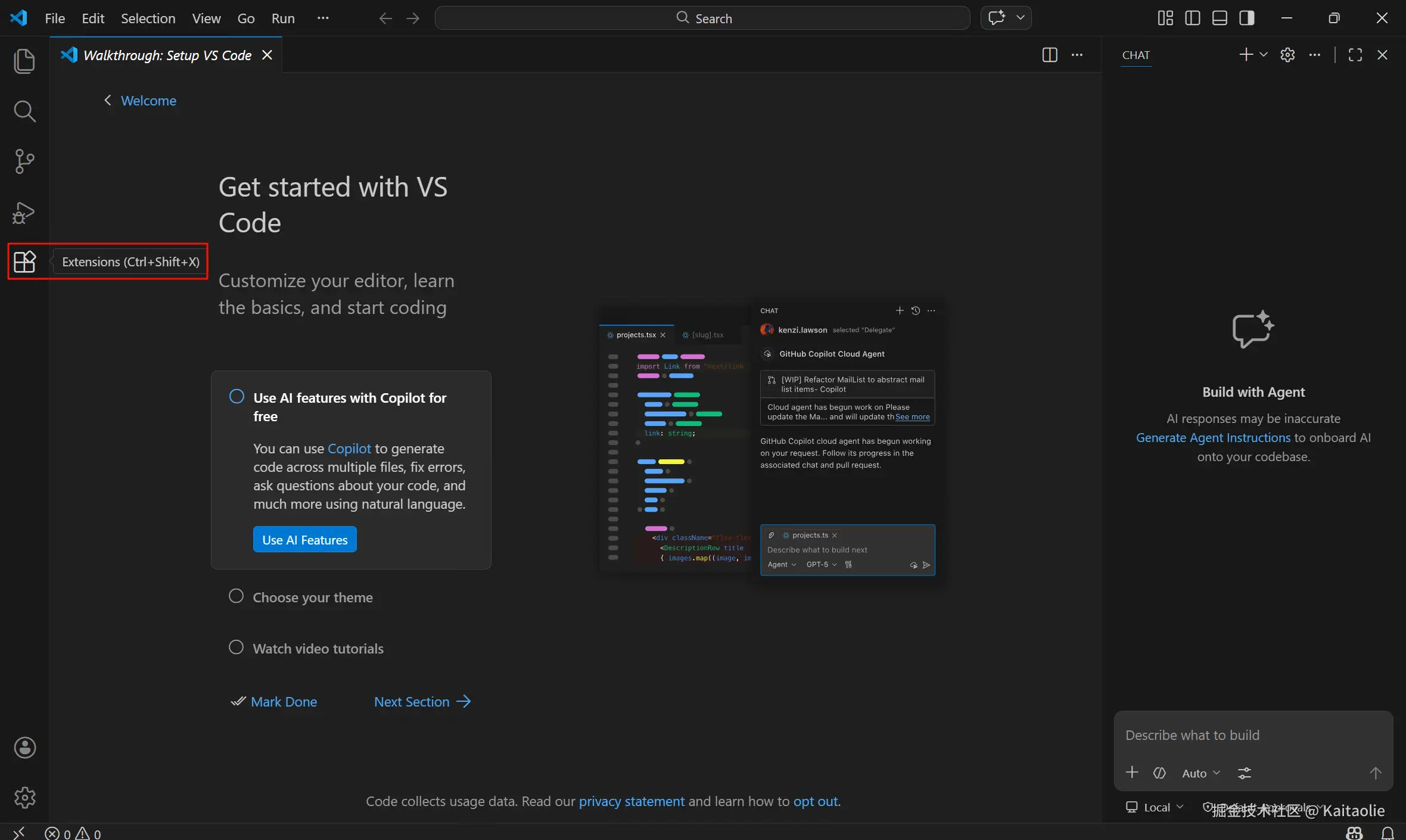Open the Explorer files icon
The width and height of the screenshot is (1406, 840).
[x=24, y=61]
